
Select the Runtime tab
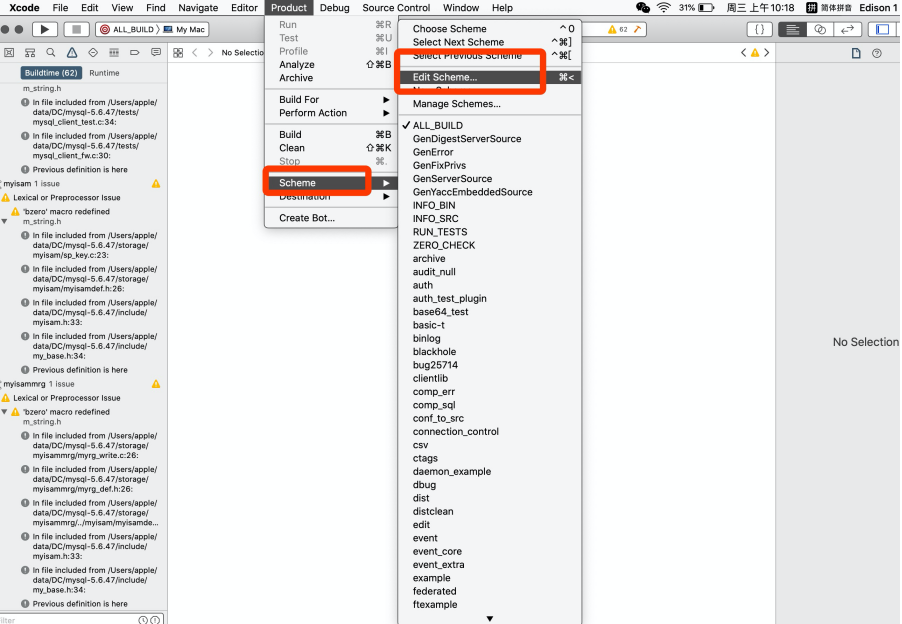(x=104, y=73)
